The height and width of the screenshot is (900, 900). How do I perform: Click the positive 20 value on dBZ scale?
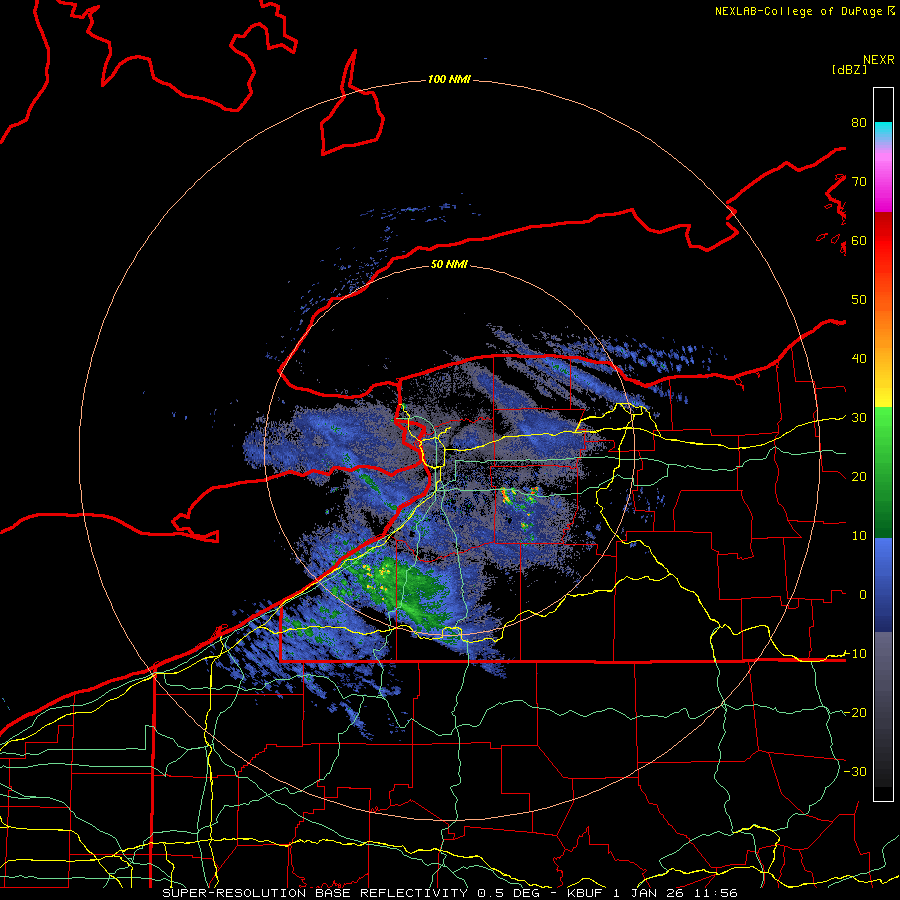click(859, 477)
